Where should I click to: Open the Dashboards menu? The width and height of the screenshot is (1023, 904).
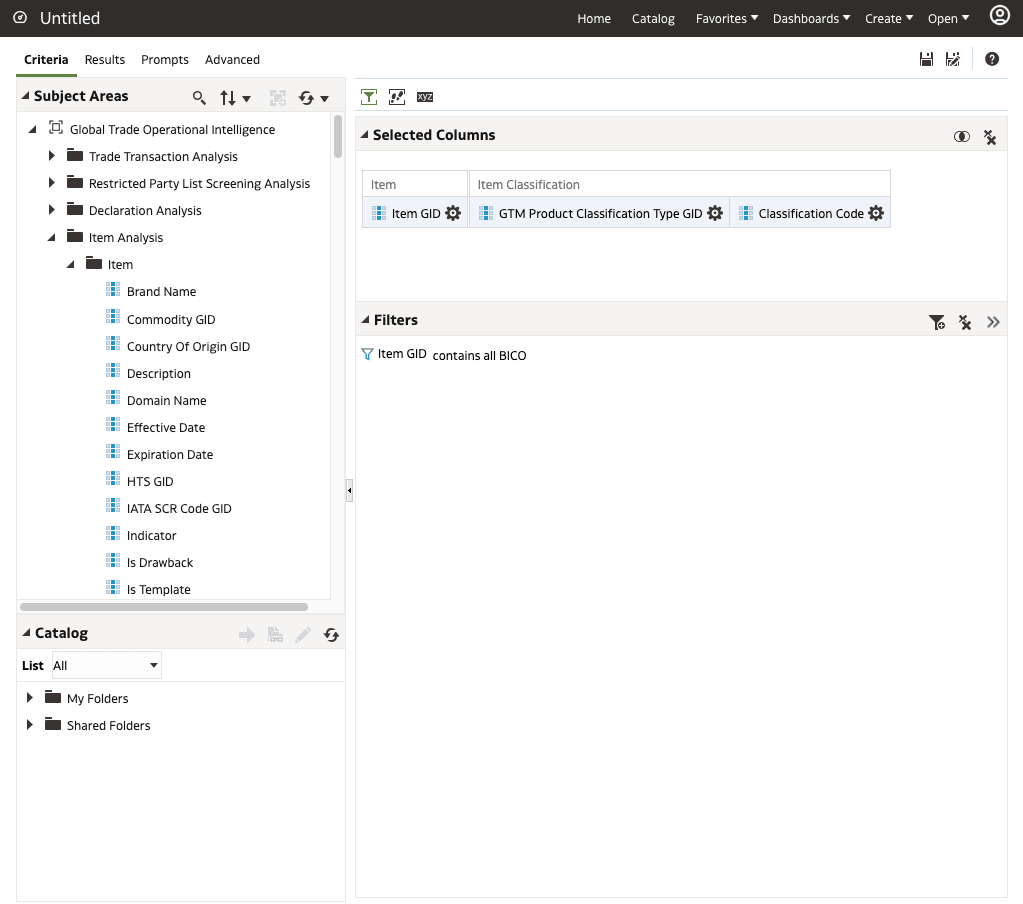811,18
